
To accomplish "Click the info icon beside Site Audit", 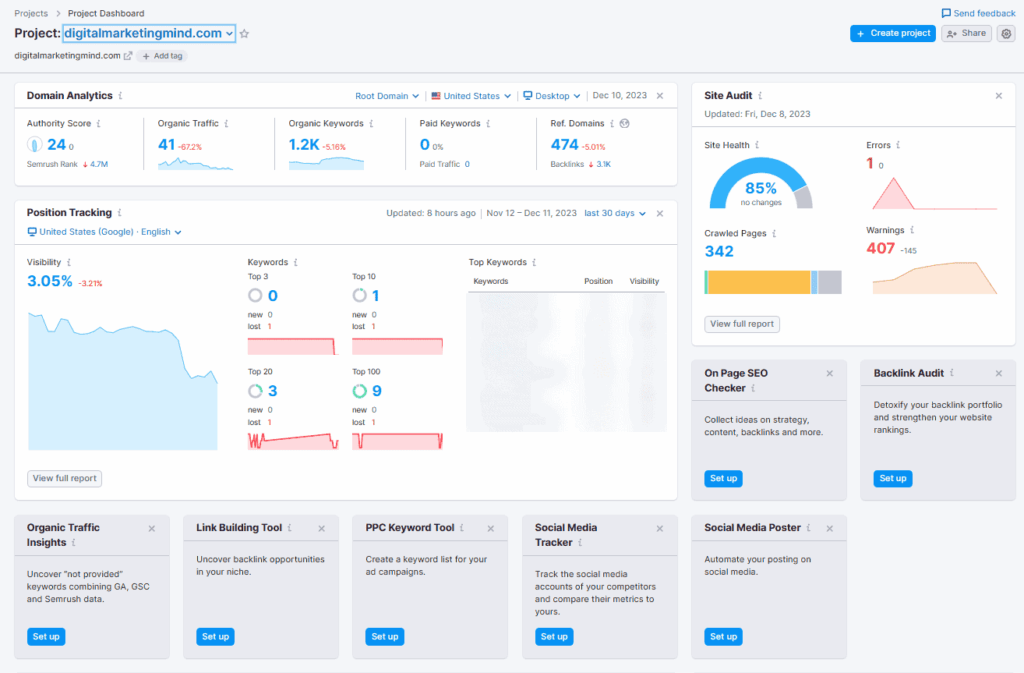I will (x=760, y=96).
